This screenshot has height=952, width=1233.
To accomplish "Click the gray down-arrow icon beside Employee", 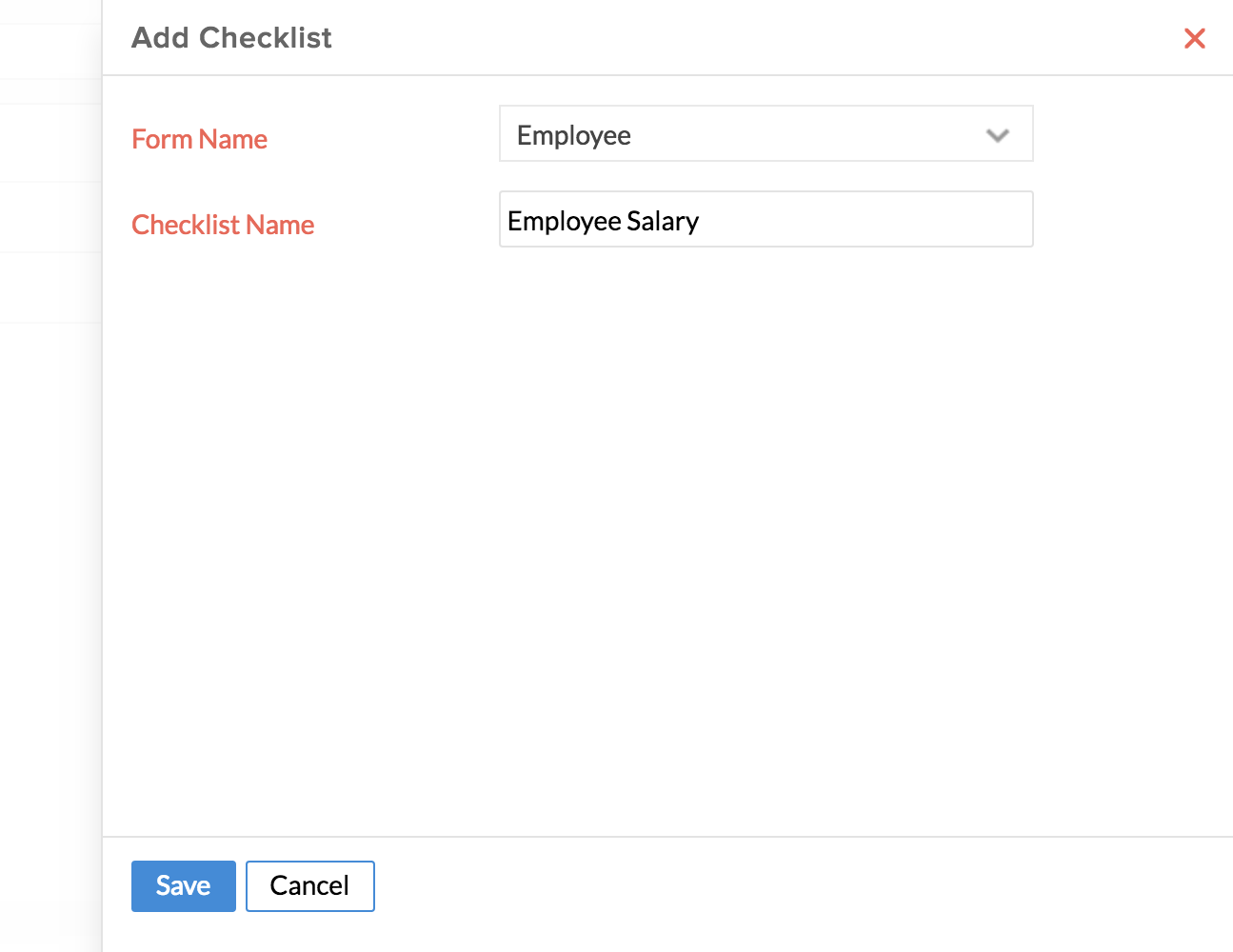I will pyautogui.click(x=997, y=135).
